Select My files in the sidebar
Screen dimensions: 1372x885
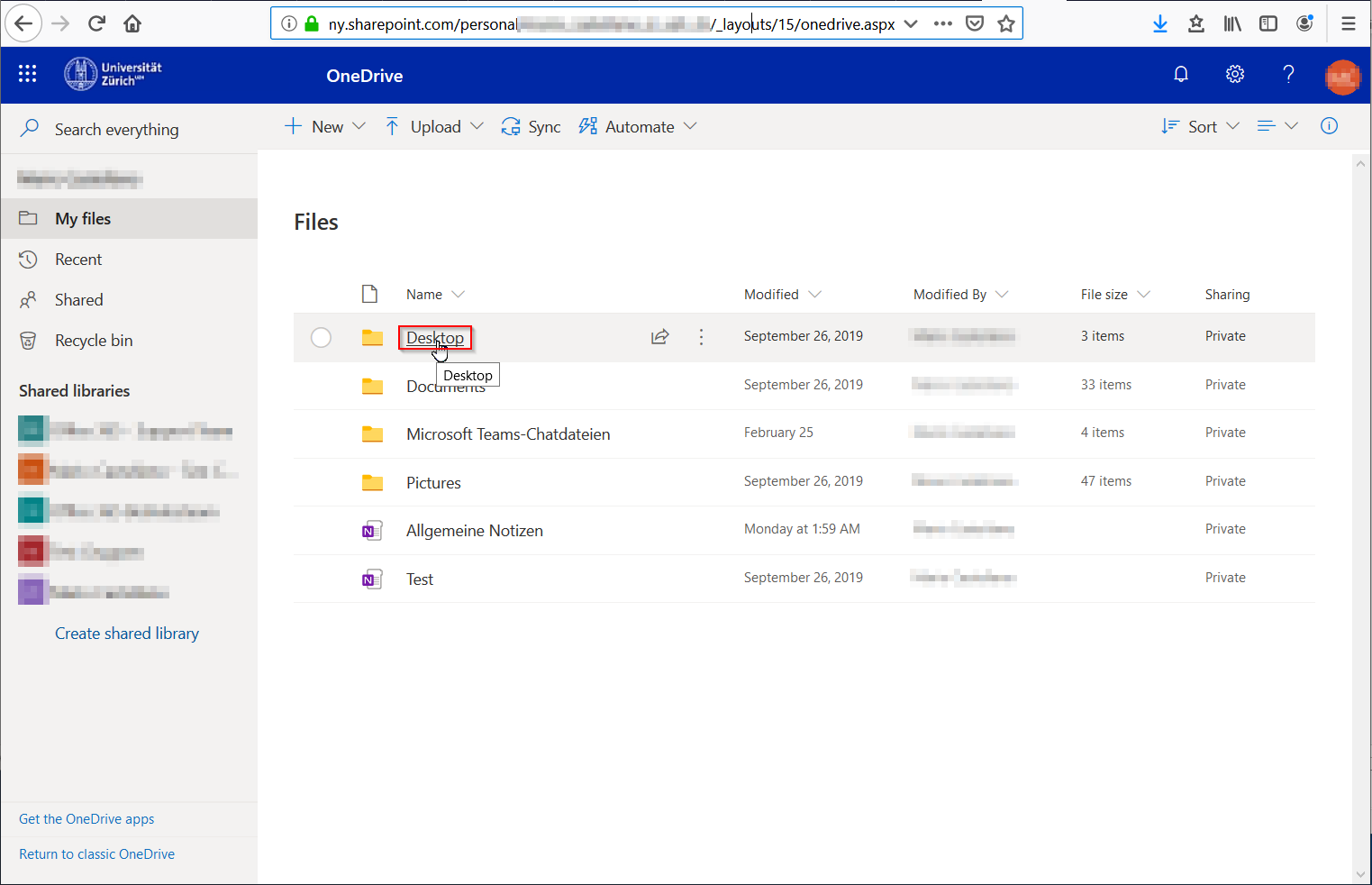[129, 218]
